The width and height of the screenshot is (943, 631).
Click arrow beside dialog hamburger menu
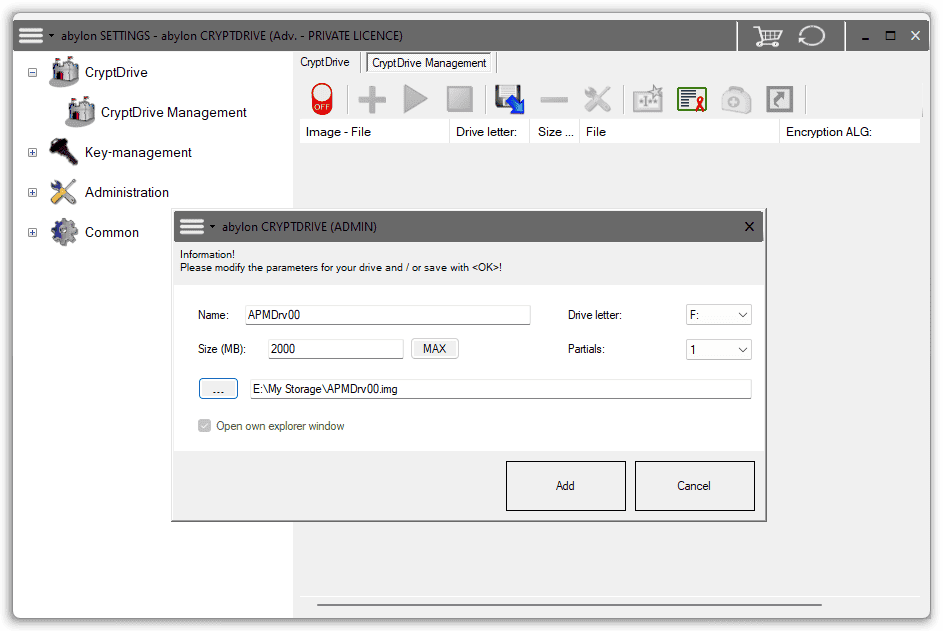tap(212, 227)
